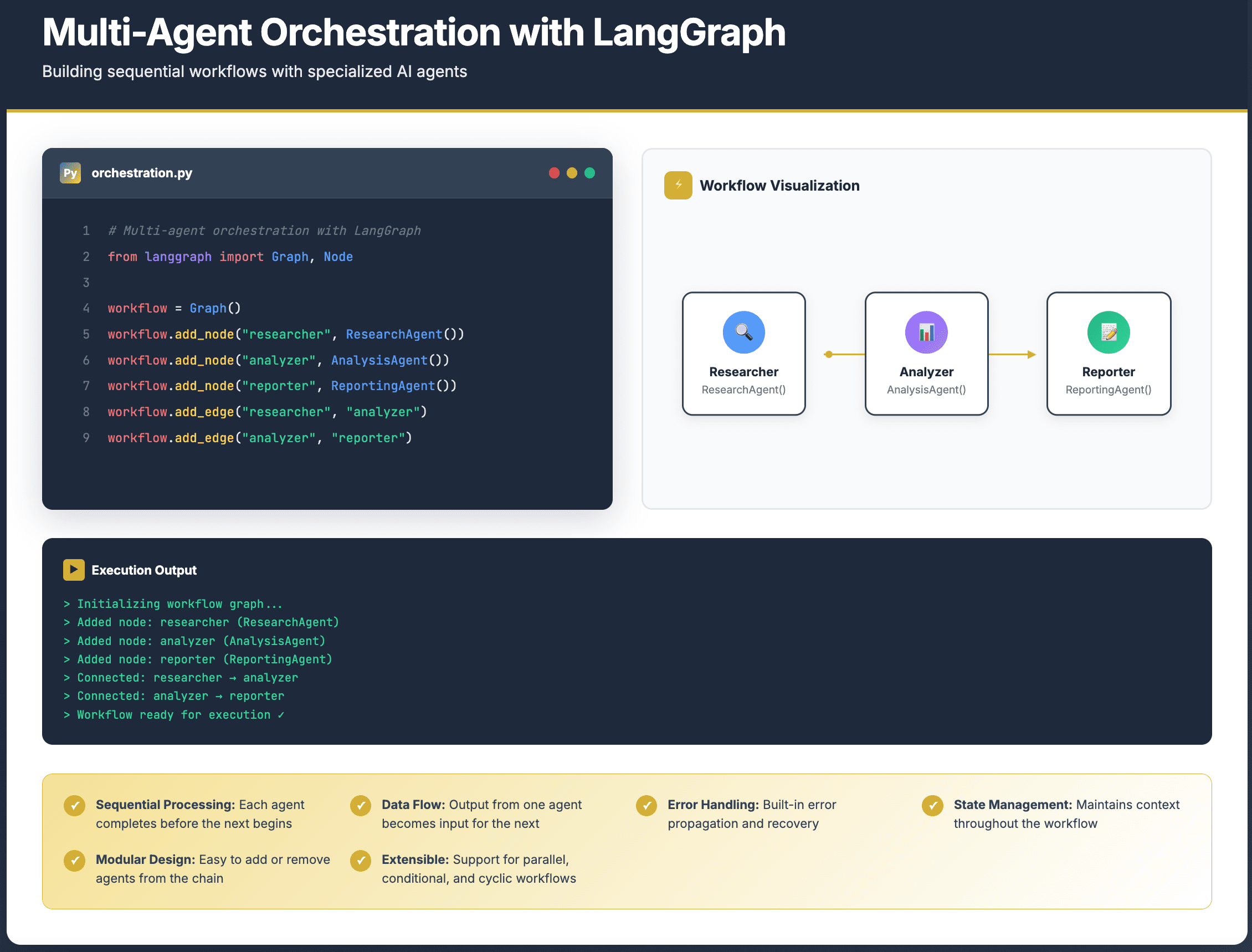Click the main title Multi-Agent Orchestration with LangGraph
This screenshot has width=1252, height=952.
click(414, 32)
